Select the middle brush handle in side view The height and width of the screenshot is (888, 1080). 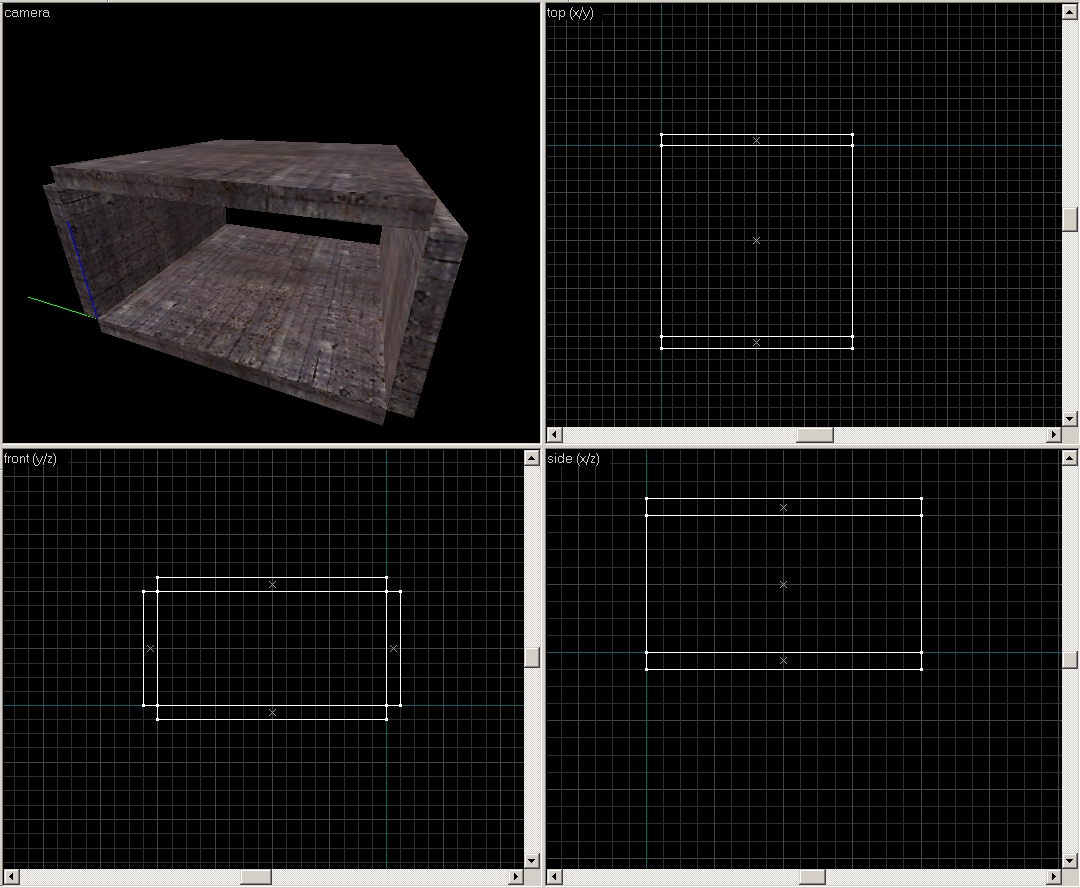[x=783, y=584]
